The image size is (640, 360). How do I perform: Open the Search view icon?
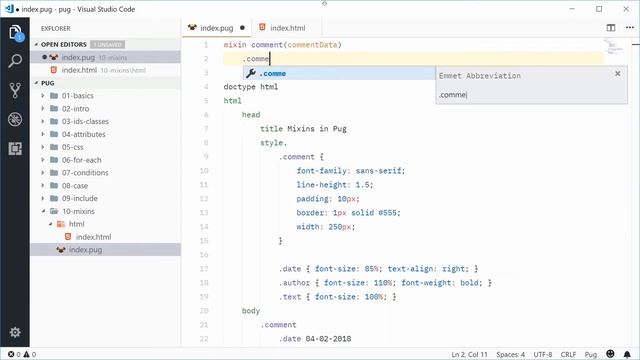[15, 61]
